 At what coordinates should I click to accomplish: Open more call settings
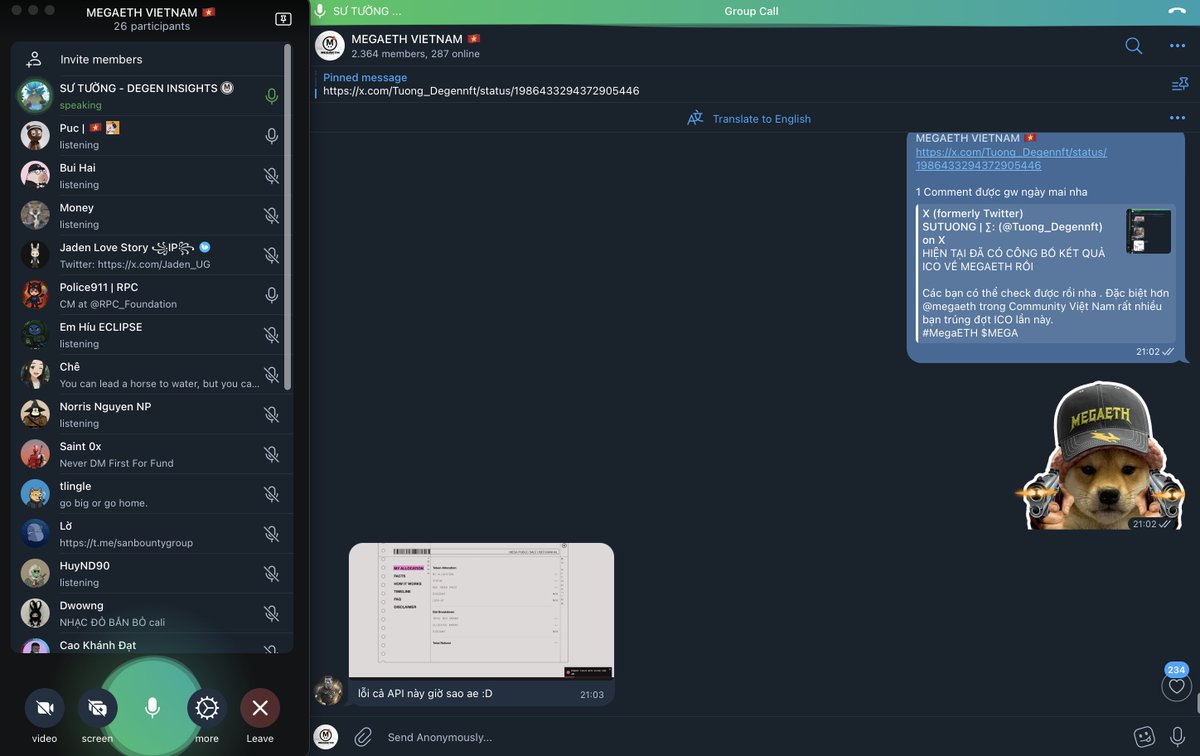[x=207, y=708]
